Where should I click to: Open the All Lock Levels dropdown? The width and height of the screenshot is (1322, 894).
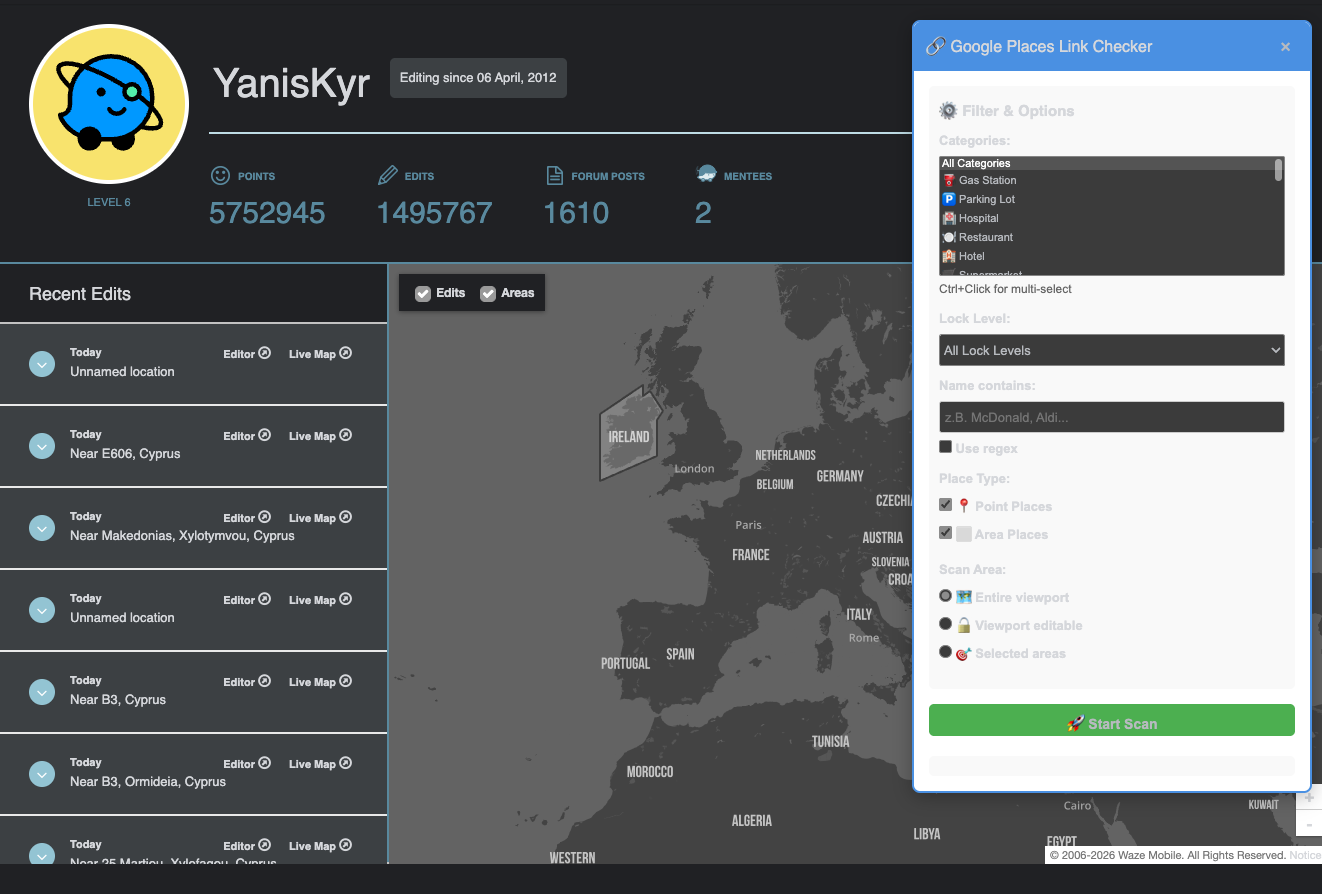click(x=1111, y=350)
